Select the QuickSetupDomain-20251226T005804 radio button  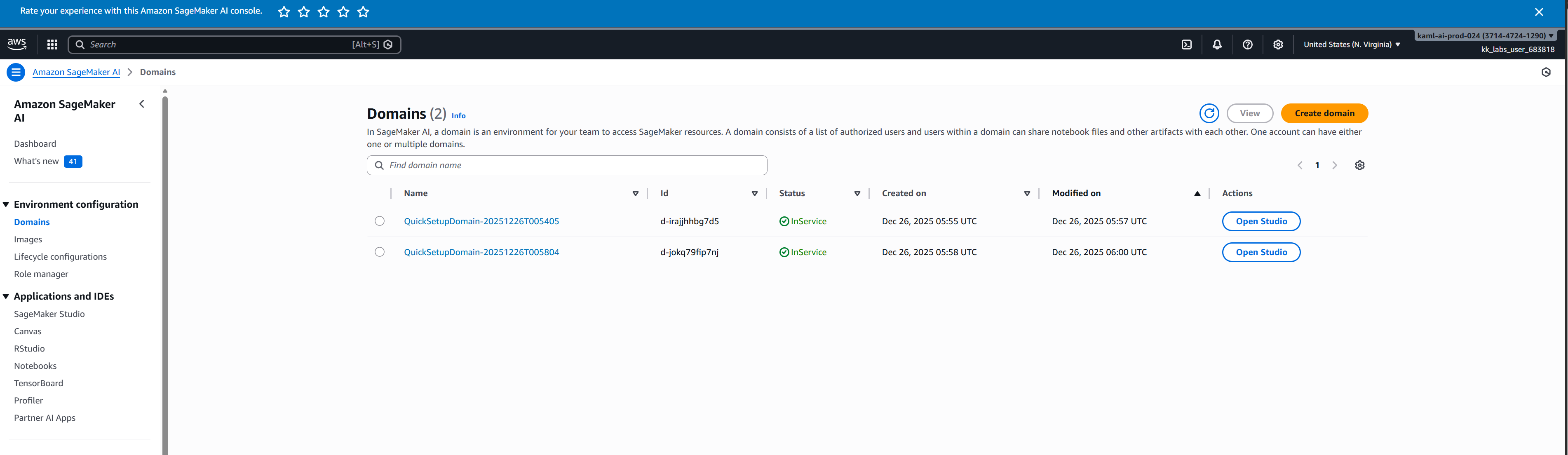379,252
